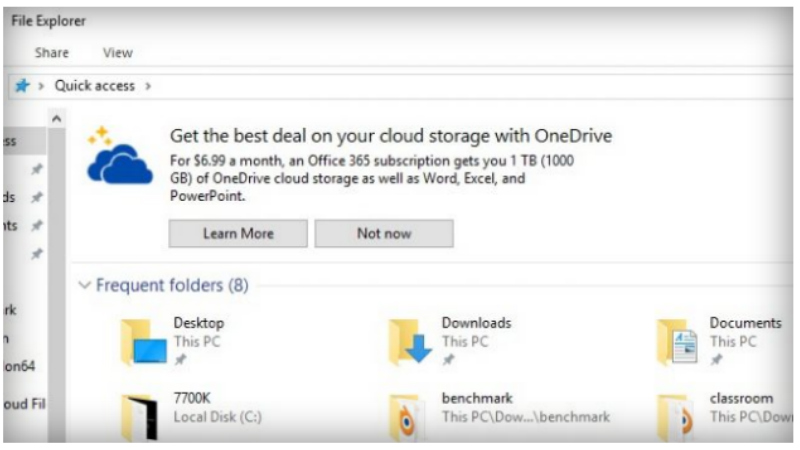Select the Frequent folders (8) heading
800x450 pixels.
[x=172, y=286]
